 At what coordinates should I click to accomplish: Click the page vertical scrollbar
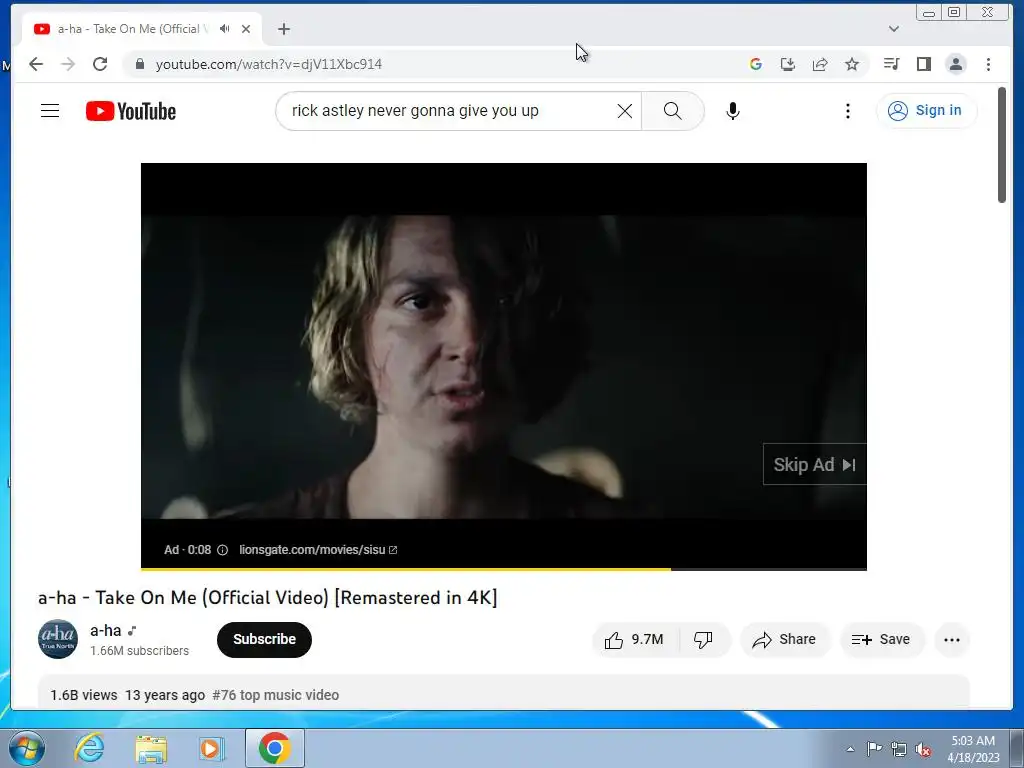[x=1002, y=145]
